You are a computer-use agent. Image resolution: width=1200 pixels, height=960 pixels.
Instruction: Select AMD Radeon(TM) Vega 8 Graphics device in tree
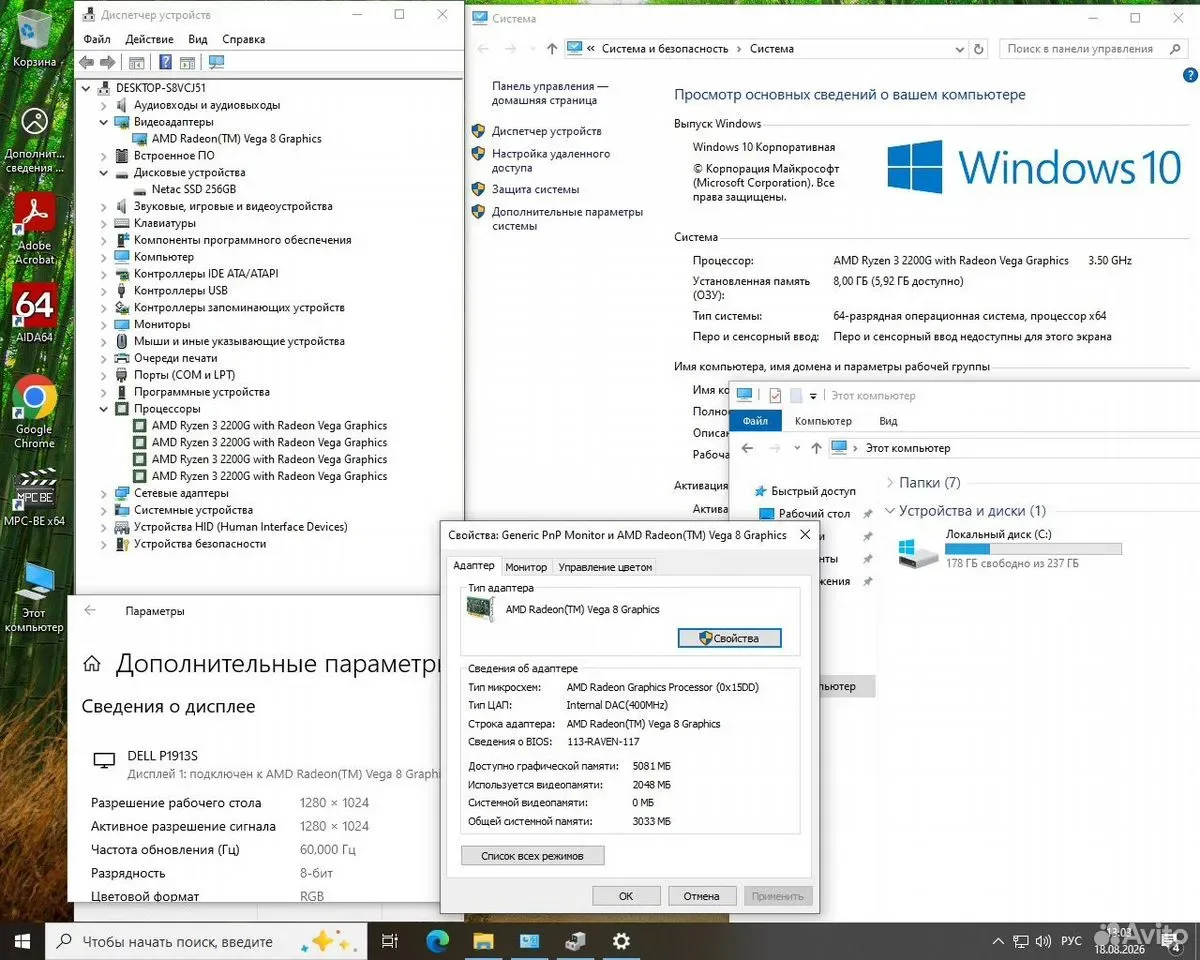pos(236,138)
